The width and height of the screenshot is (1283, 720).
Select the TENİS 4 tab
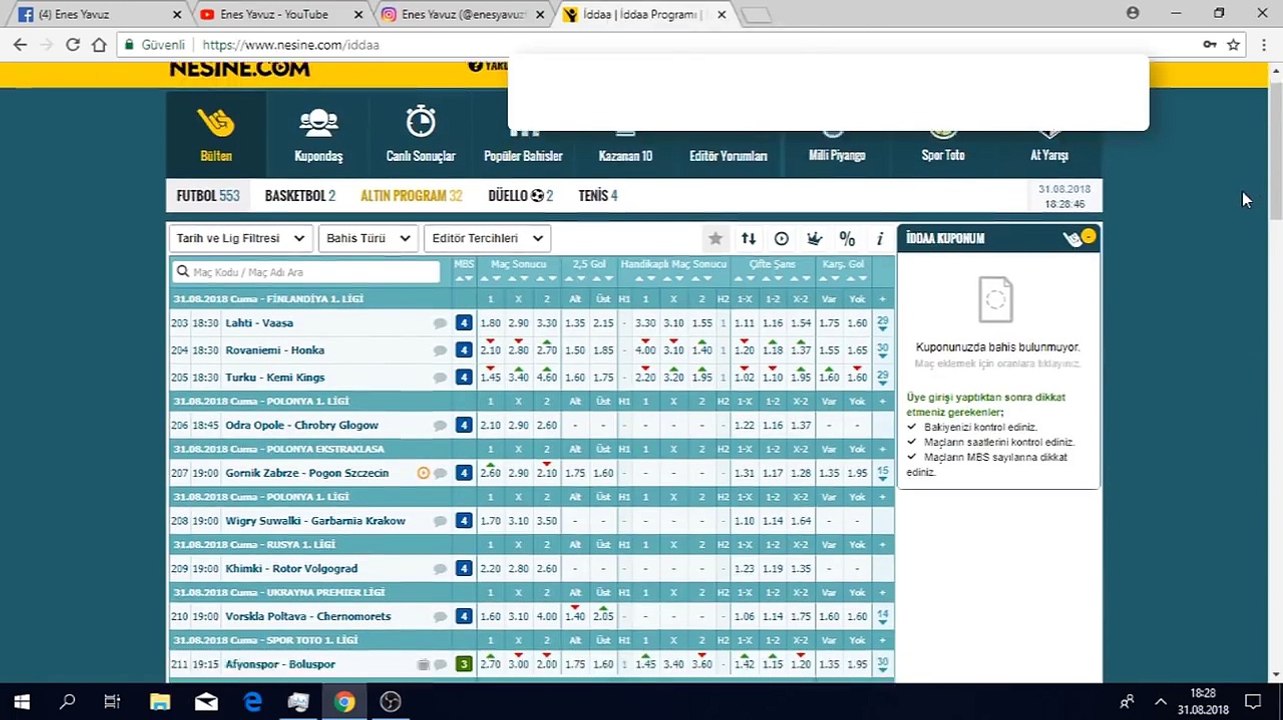[598, 196]
